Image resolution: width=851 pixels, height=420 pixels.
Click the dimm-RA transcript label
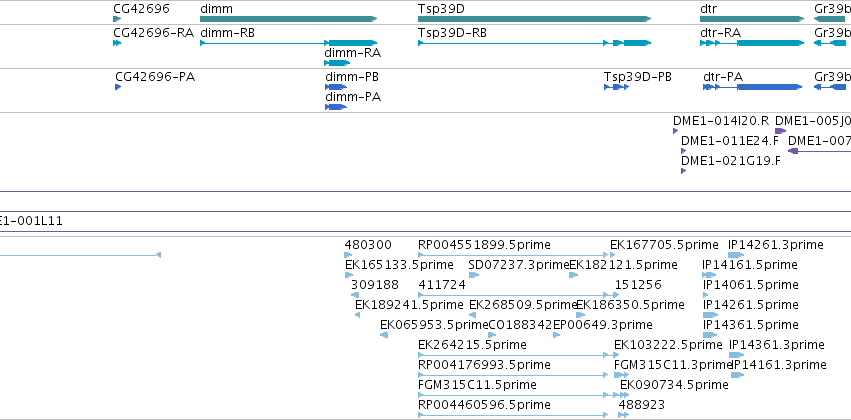pyautogui.click(x=353, y=53)
